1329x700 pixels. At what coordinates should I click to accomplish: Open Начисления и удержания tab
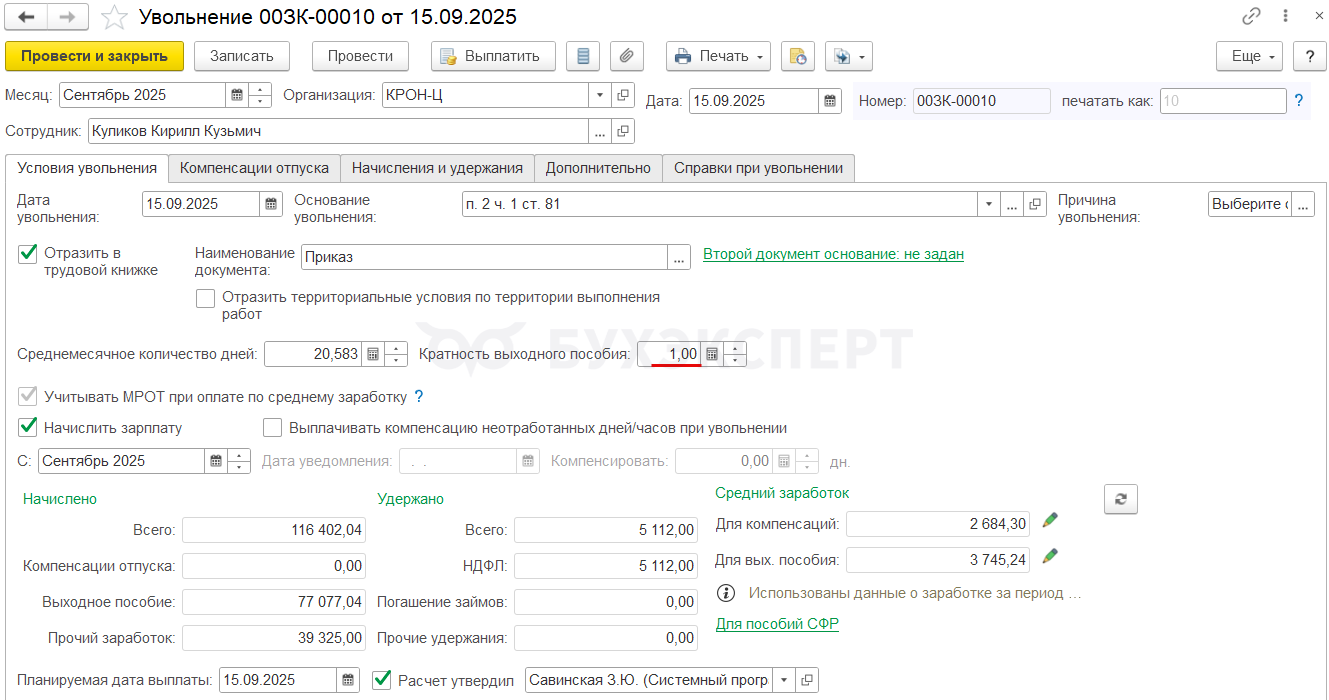tap(437, 168)
